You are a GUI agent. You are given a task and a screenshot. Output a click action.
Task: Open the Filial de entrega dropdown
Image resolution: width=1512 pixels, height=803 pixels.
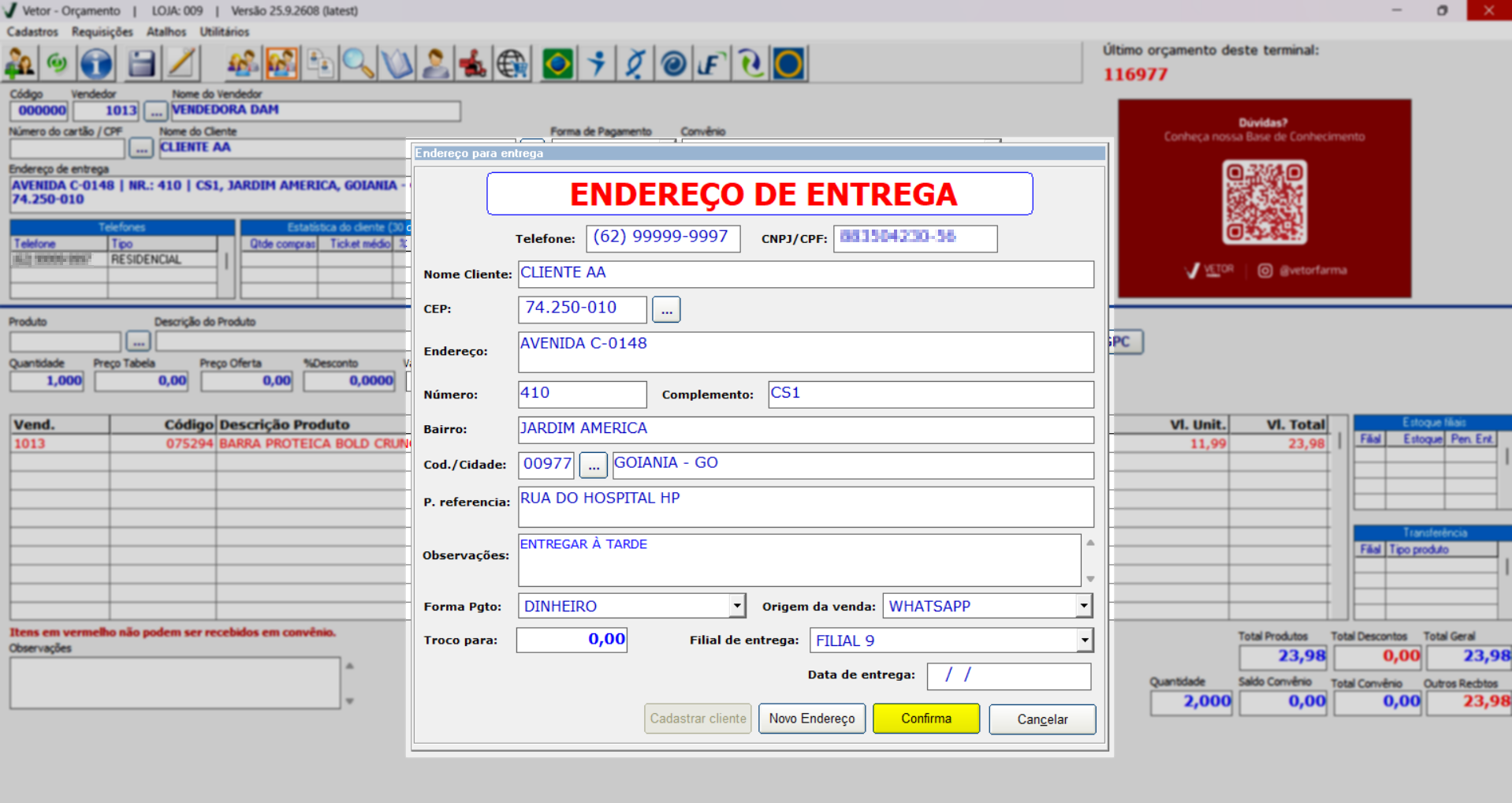pos(1084,641)
